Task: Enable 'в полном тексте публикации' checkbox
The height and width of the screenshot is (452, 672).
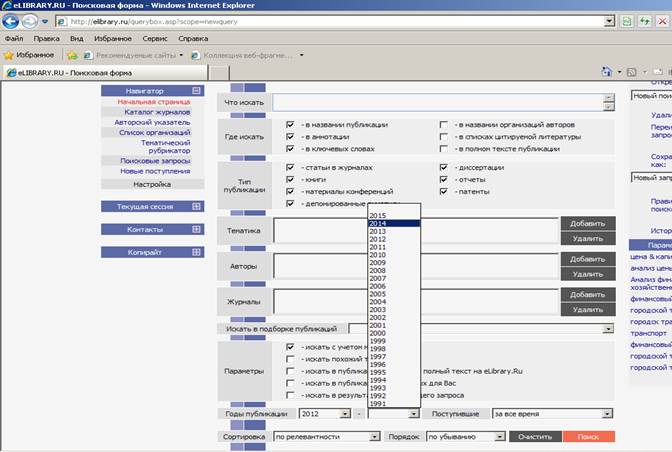Action: (444, 149)
